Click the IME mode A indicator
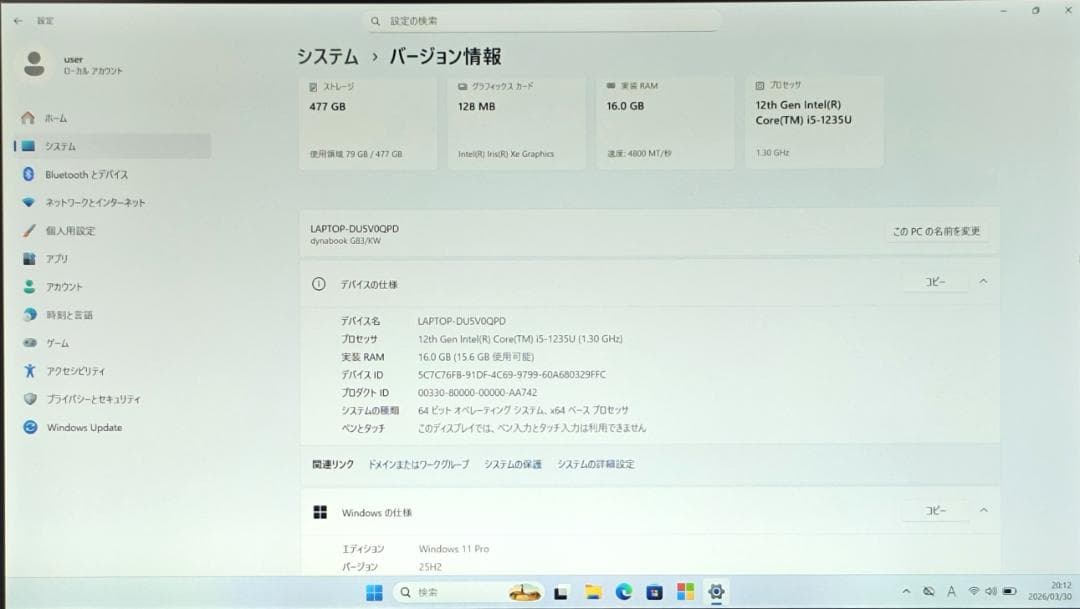The height and width of the screenshot is (609, 1080). click(x=951, y=592)
